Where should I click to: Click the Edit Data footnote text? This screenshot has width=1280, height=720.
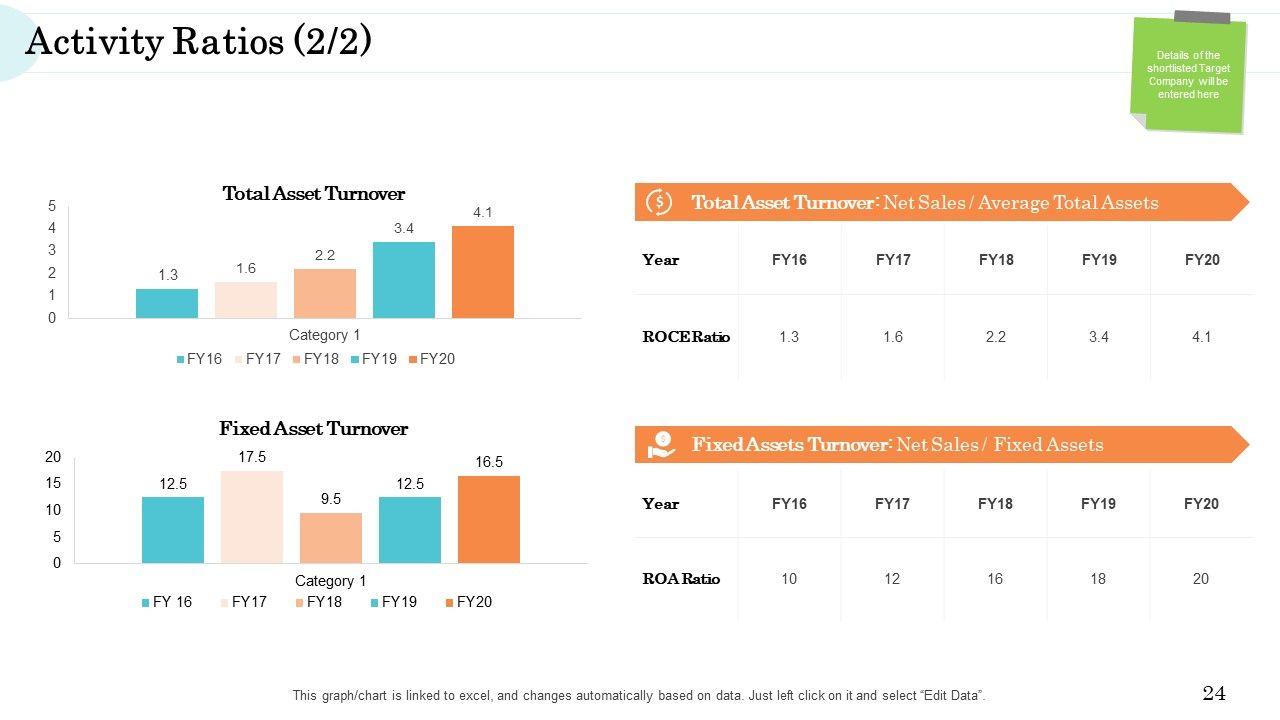pyautogui.click(x=638, y=696)
